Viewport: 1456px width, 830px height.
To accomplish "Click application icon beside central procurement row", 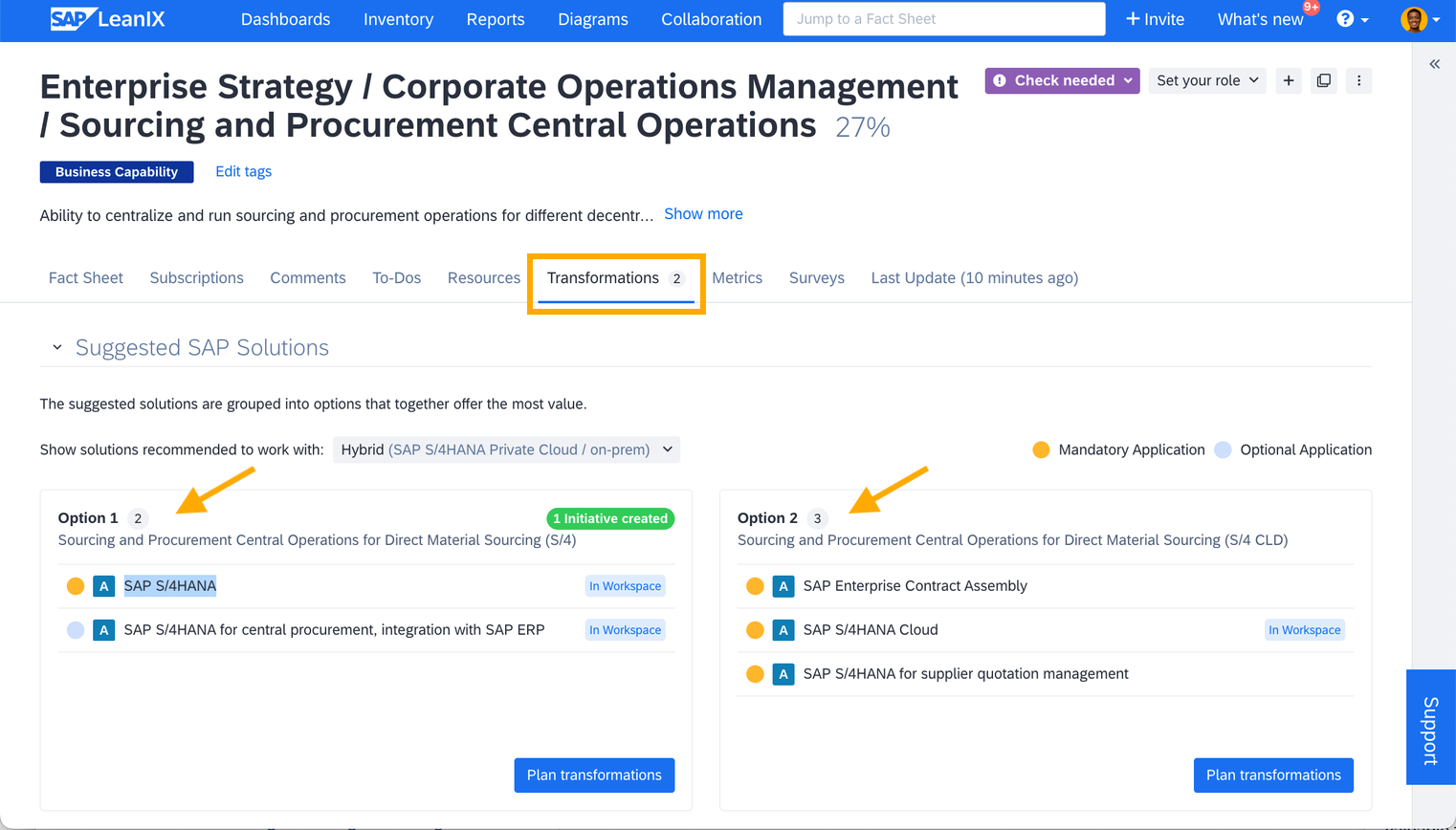I will point(104,630).
